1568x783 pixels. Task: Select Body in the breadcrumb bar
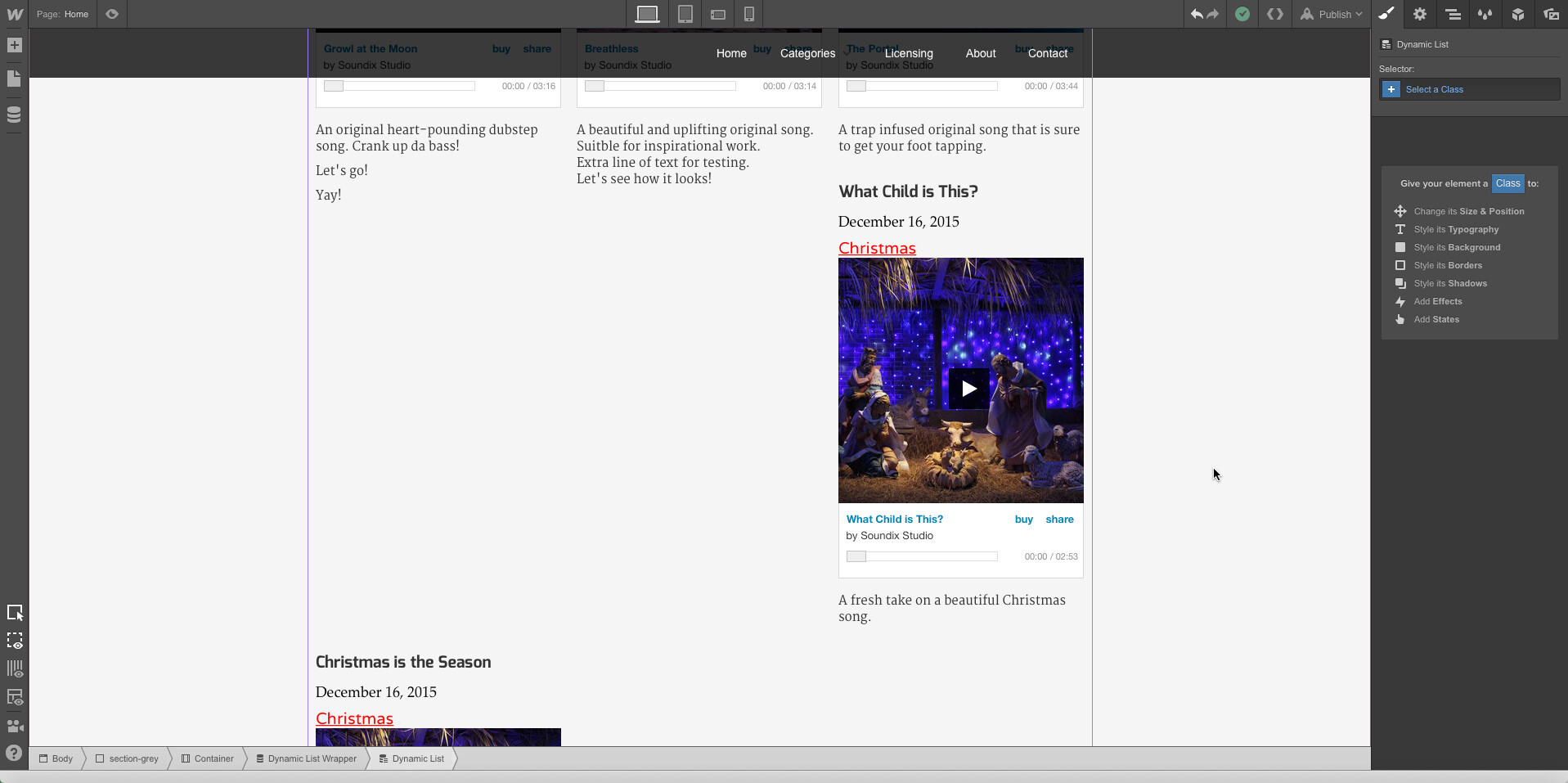click(56, 758)
